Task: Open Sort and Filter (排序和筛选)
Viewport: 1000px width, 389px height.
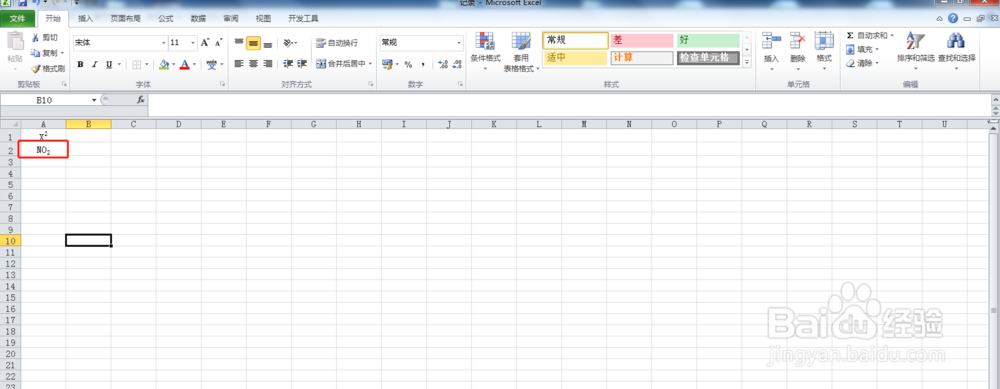Action: pyautogui.click(x=915, y=50)
